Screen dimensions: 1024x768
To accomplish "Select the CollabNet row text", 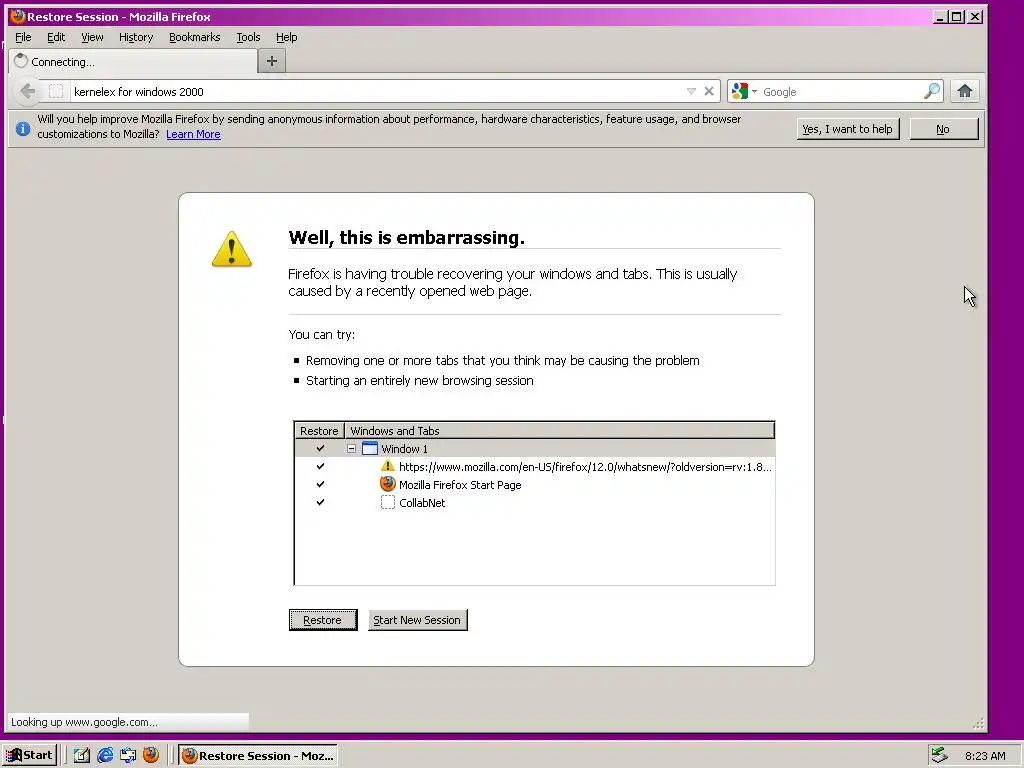I will point(422,503).
